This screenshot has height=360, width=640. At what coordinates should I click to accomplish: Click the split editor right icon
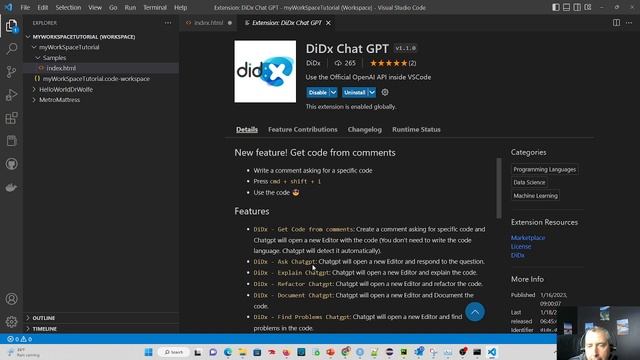tap(616, 23)
